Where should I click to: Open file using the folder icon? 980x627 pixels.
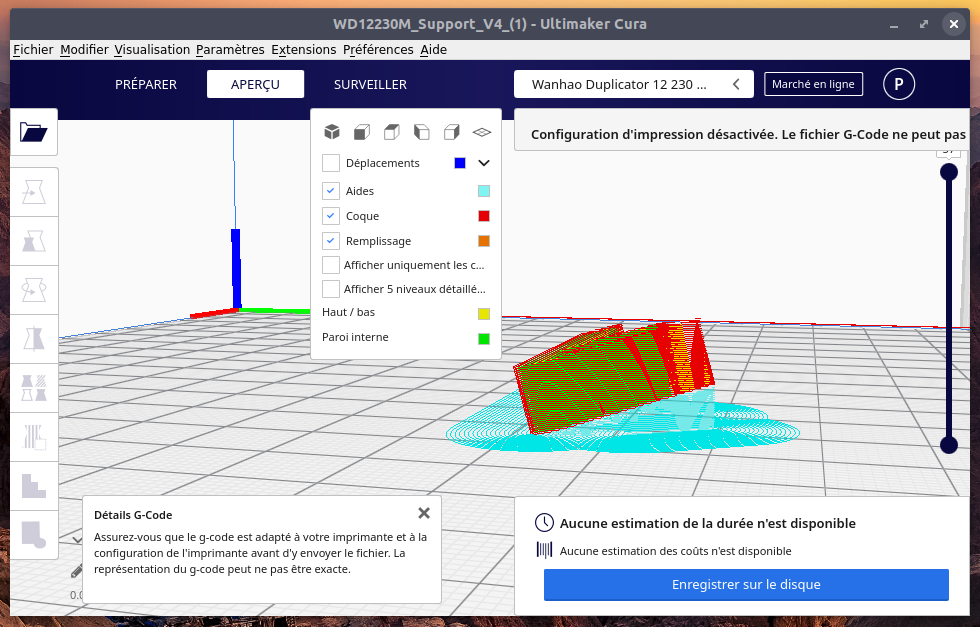[x=34, y=132]
